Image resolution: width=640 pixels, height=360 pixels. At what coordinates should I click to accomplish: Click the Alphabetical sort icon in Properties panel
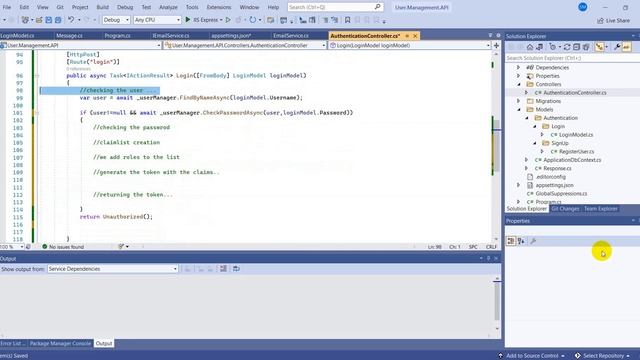coord(521,241)
